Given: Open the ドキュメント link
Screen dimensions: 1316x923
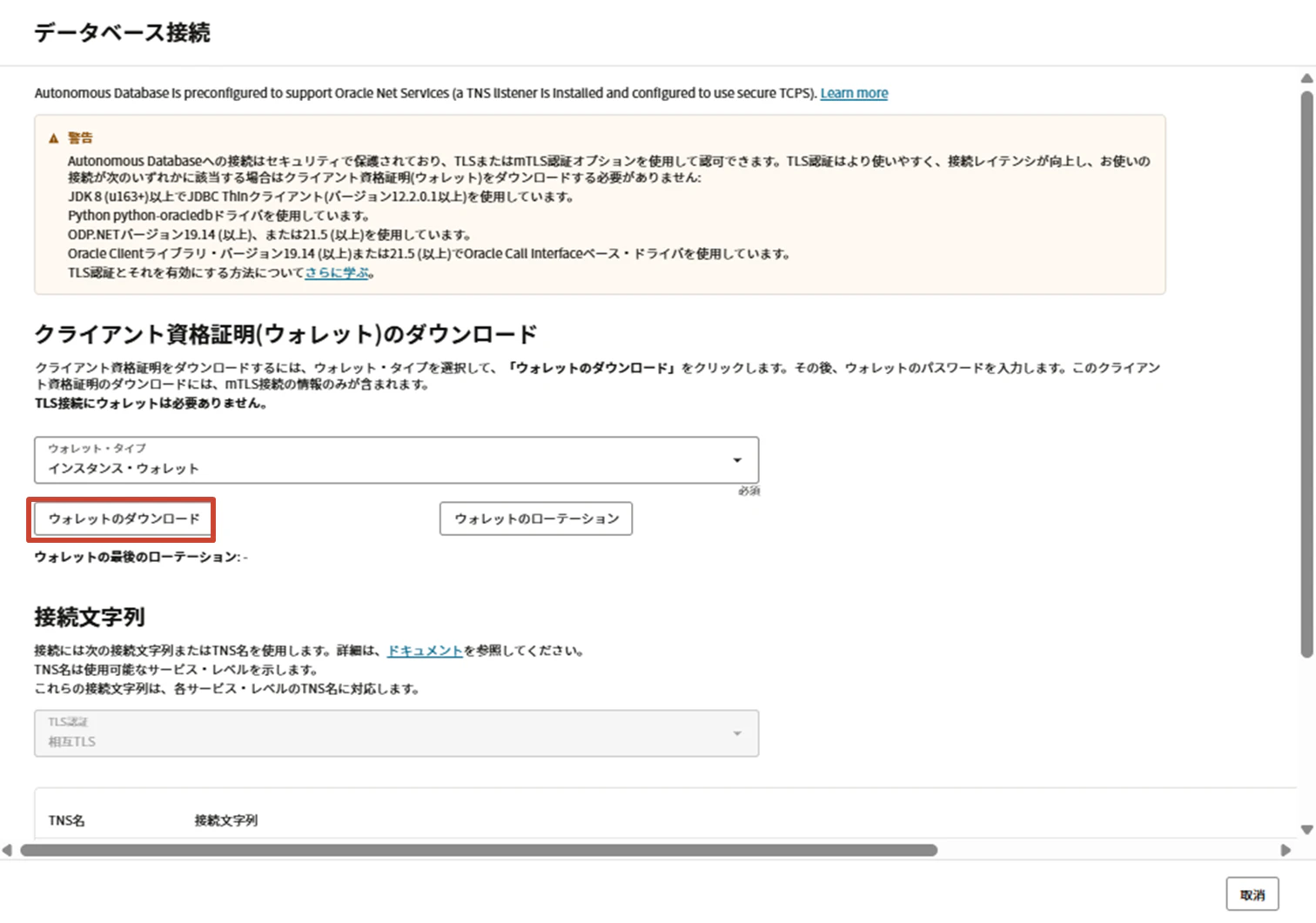Looking at the screenshot, I should coord(425,650).
